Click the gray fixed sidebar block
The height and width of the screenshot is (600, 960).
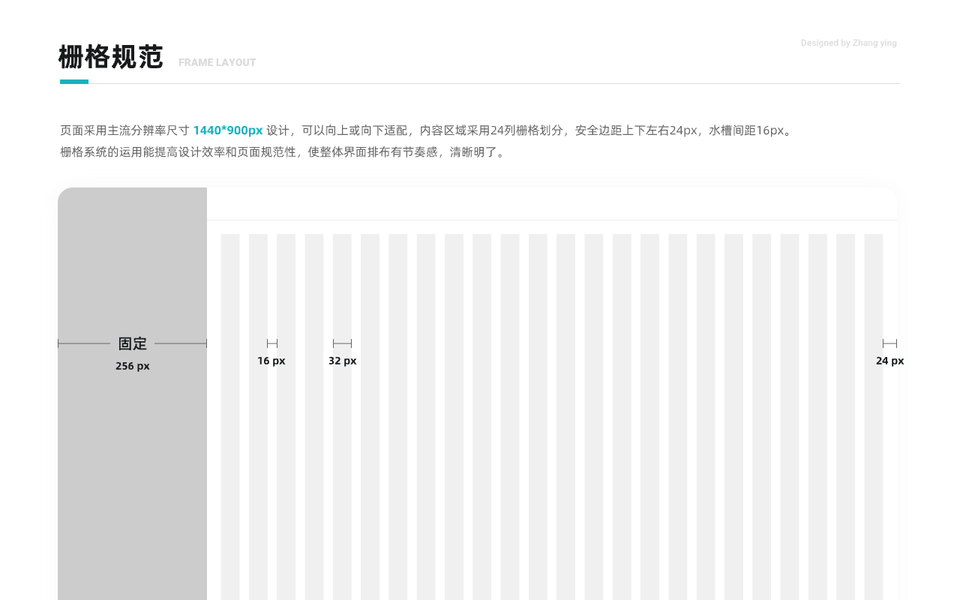pyautogui.click(x=132, y=394)
